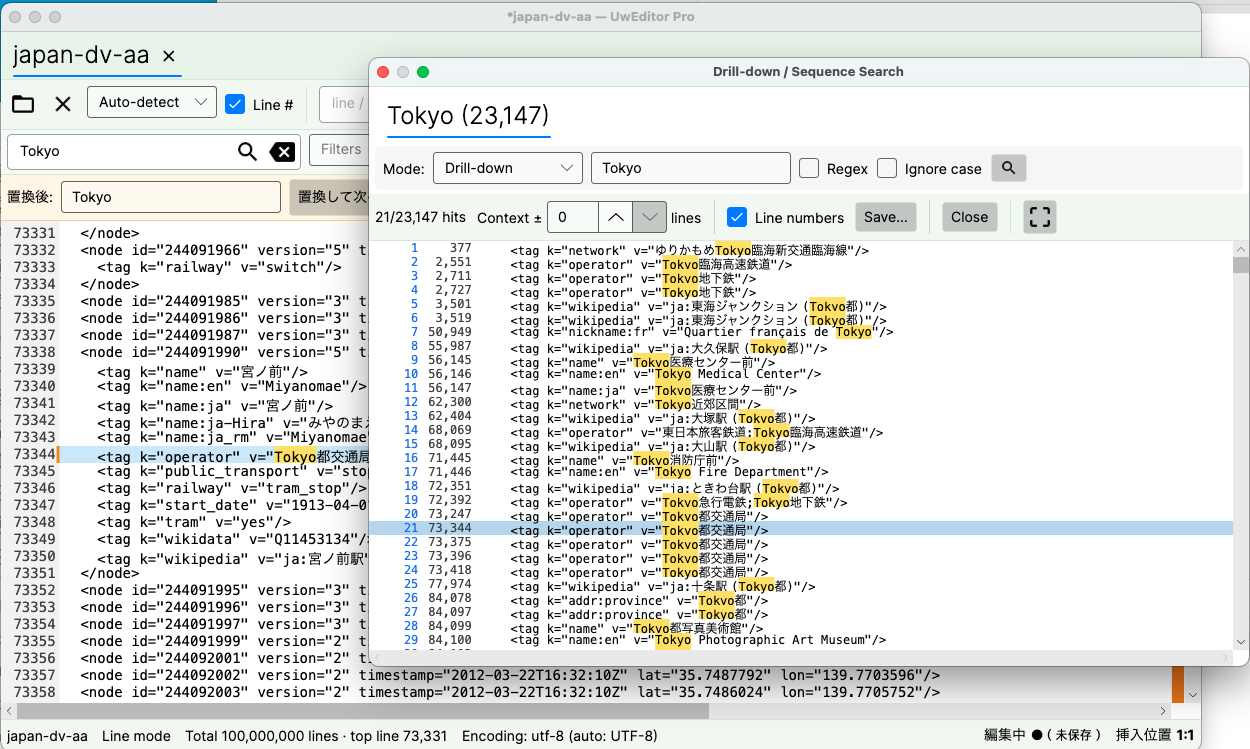Select result row 17 Tokyo Fire Department
This screenshot has width=1250, height=749.
click(801, 472)
